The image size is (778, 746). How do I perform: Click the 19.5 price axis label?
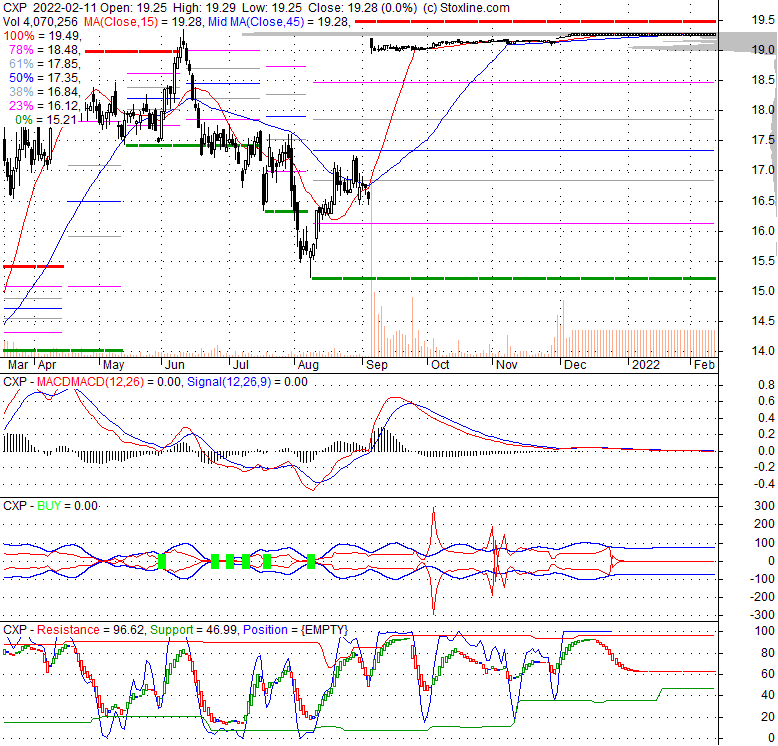[x=763, y=20]
